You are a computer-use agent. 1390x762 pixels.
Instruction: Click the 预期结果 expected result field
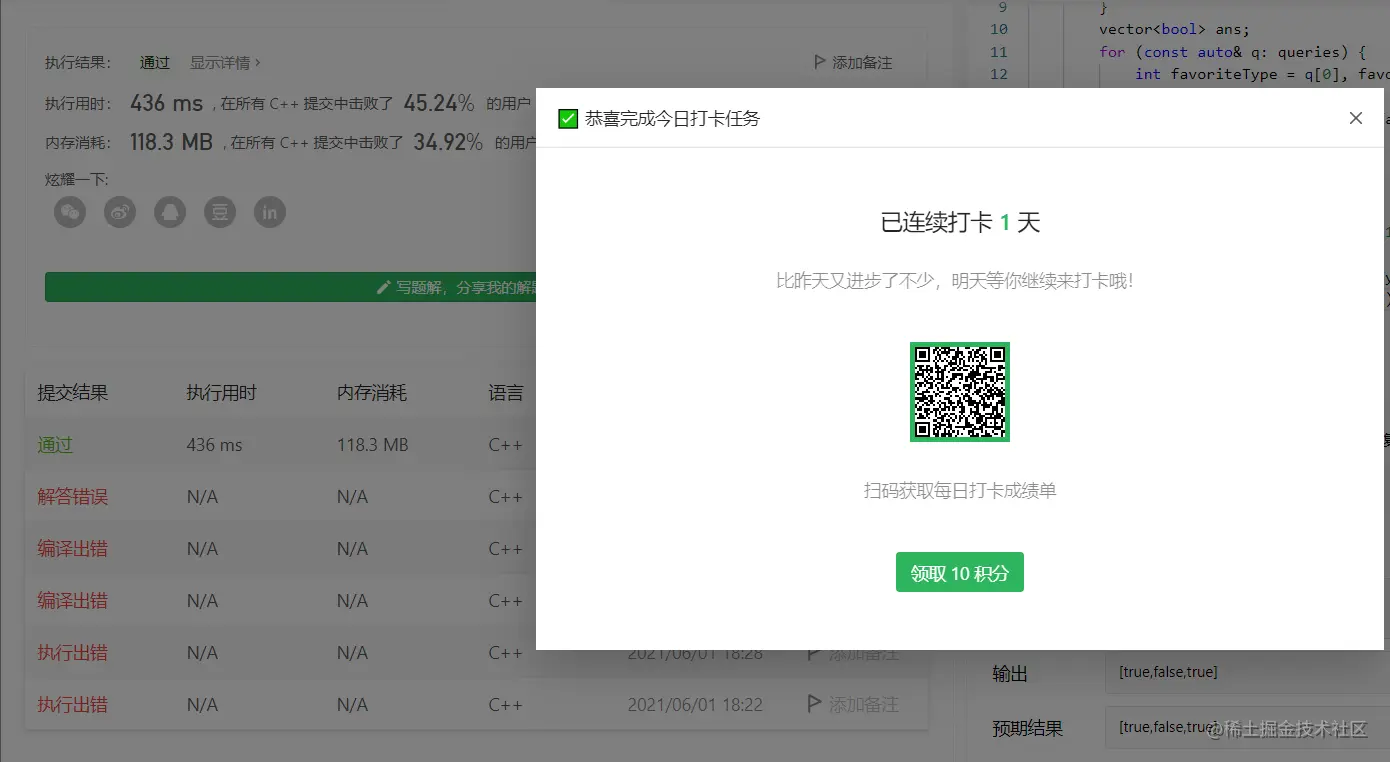click(x=1247, y=727)
